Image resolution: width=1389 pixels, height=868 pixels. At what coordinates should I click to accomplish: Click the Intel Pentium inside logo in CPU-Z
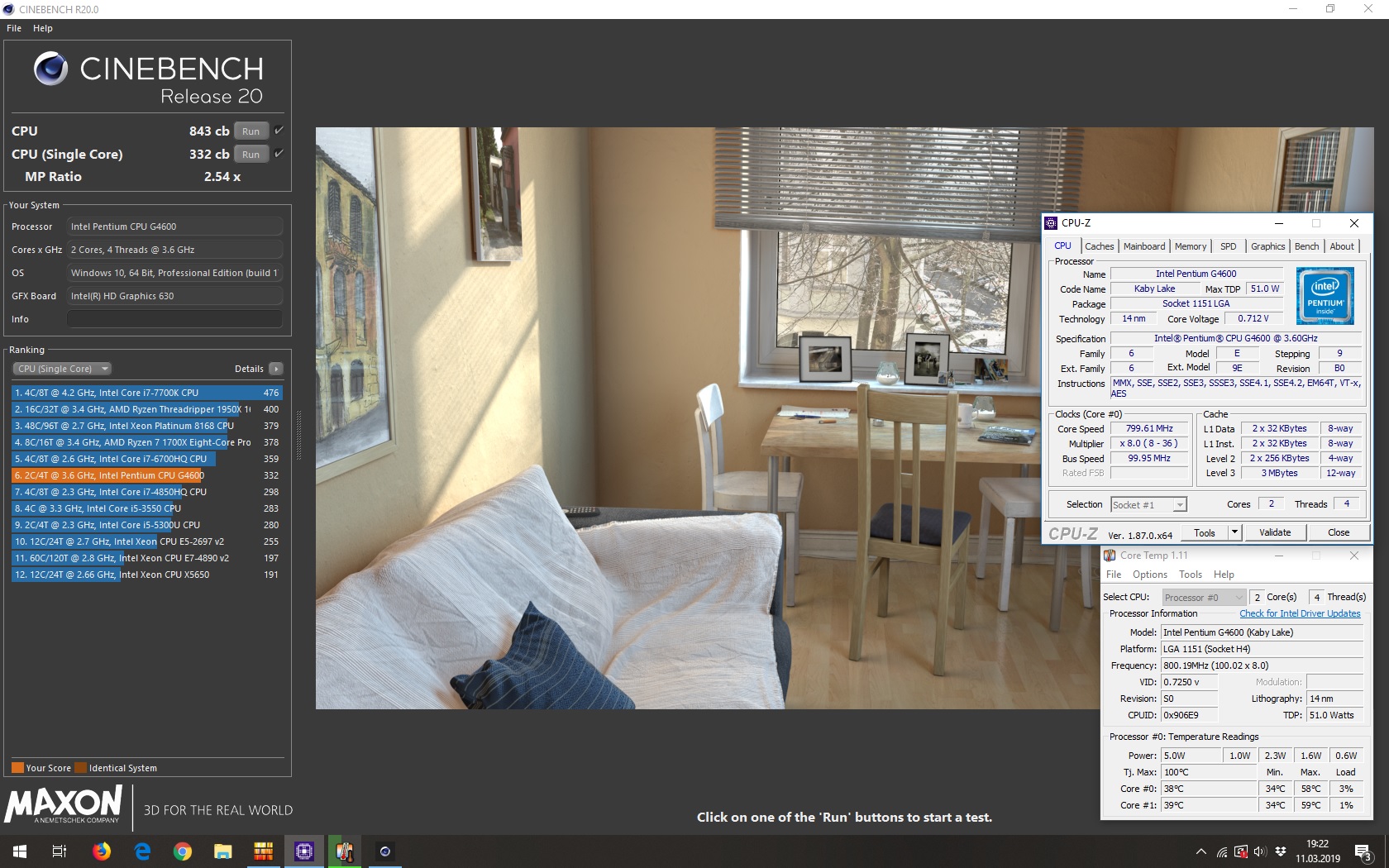pyautogui.click(x=1325, y=296)
